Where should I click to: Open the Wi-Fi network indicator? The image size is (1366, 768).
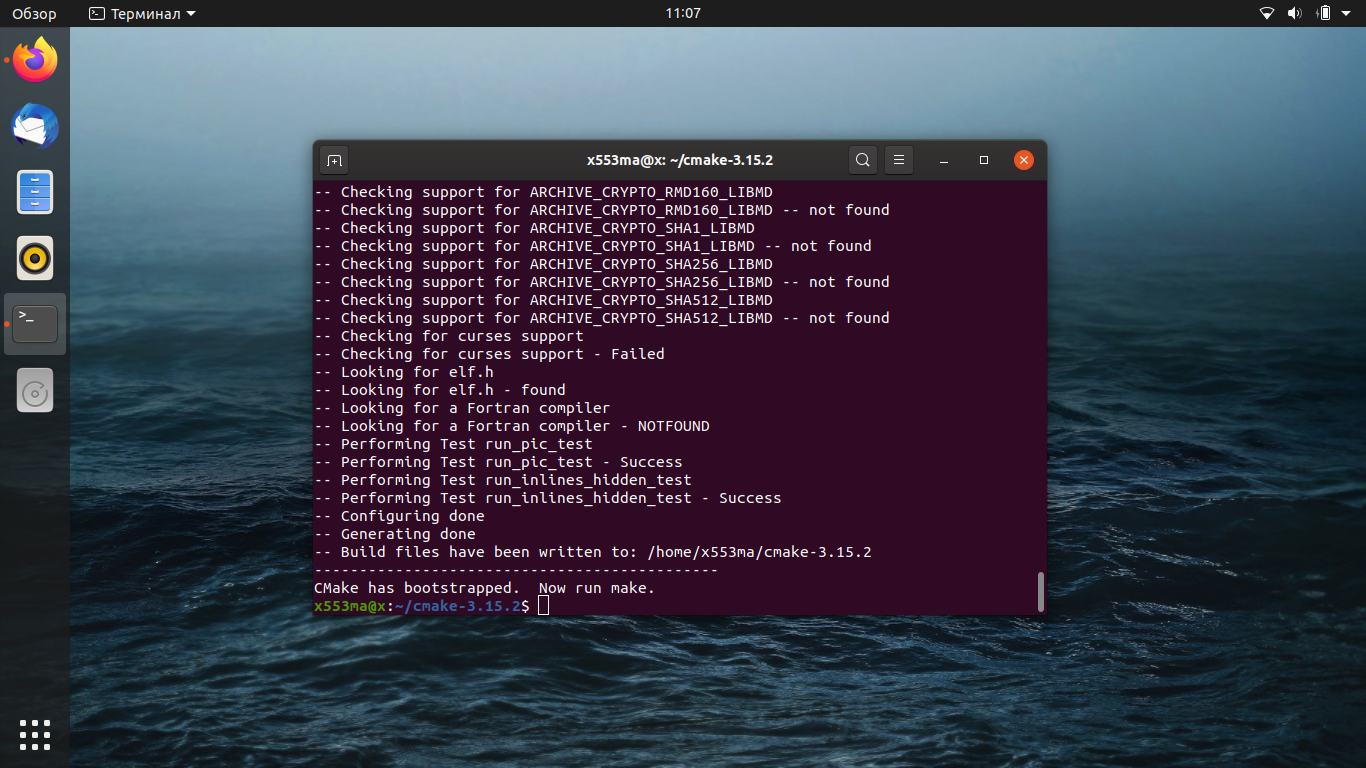1267,14
